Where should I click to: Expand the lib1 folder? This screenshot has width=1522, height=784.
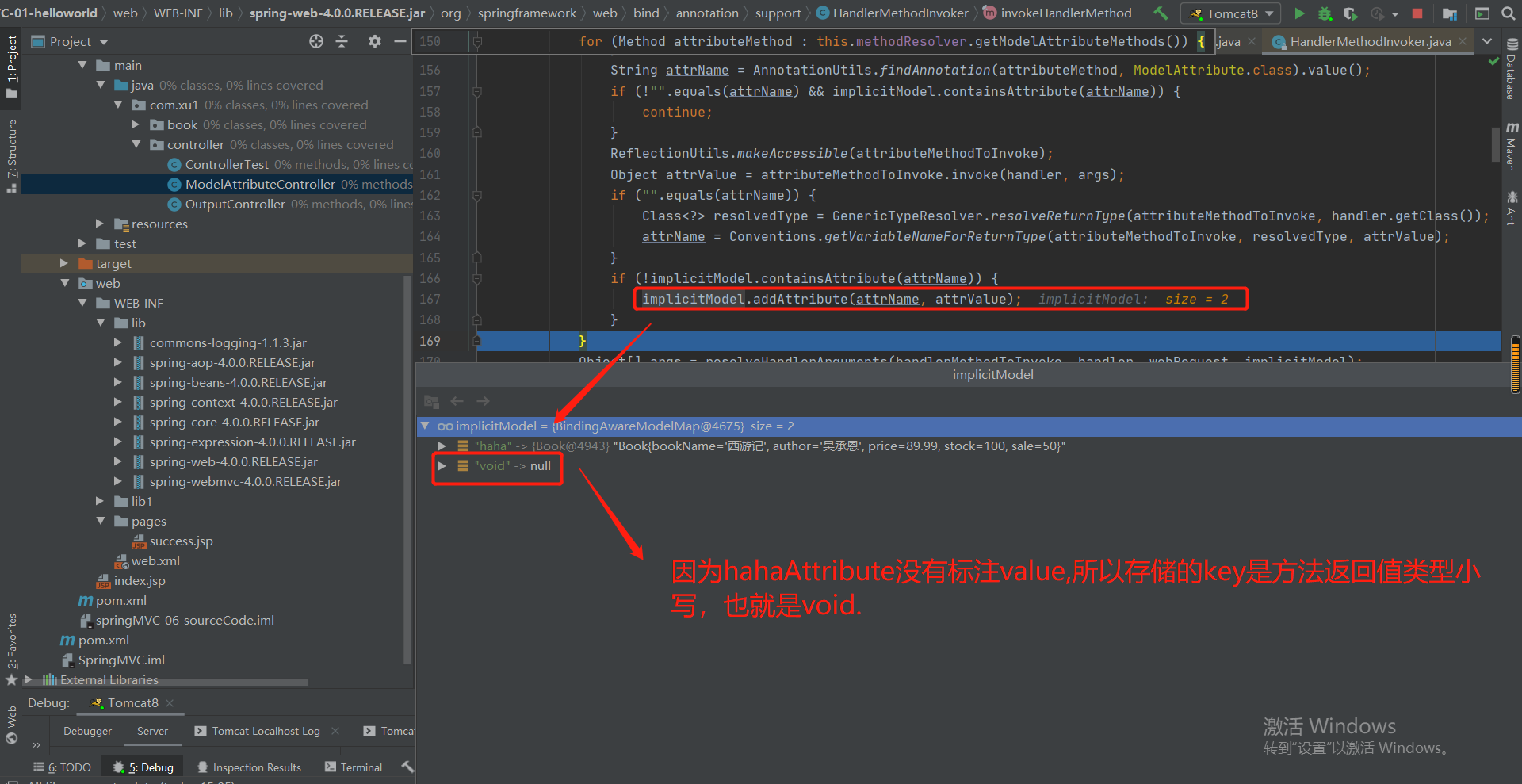point(100,501)
